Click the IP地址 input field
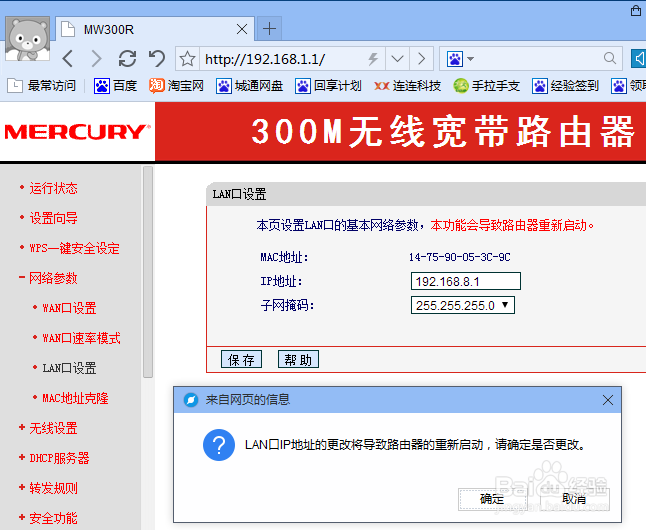 466,281
